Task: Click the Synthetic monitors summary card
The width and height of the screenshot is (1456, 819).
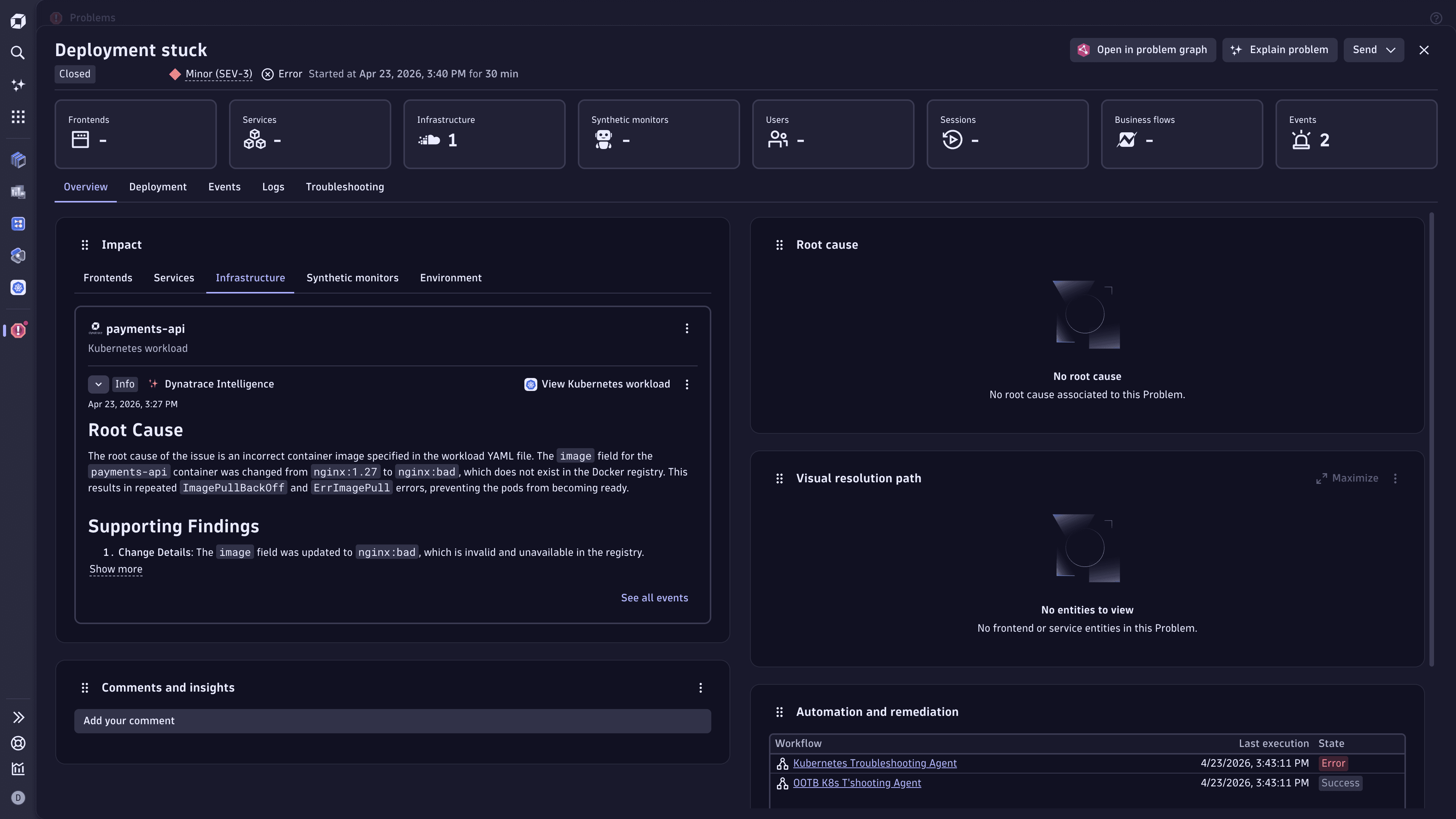Action: [659, 134]
